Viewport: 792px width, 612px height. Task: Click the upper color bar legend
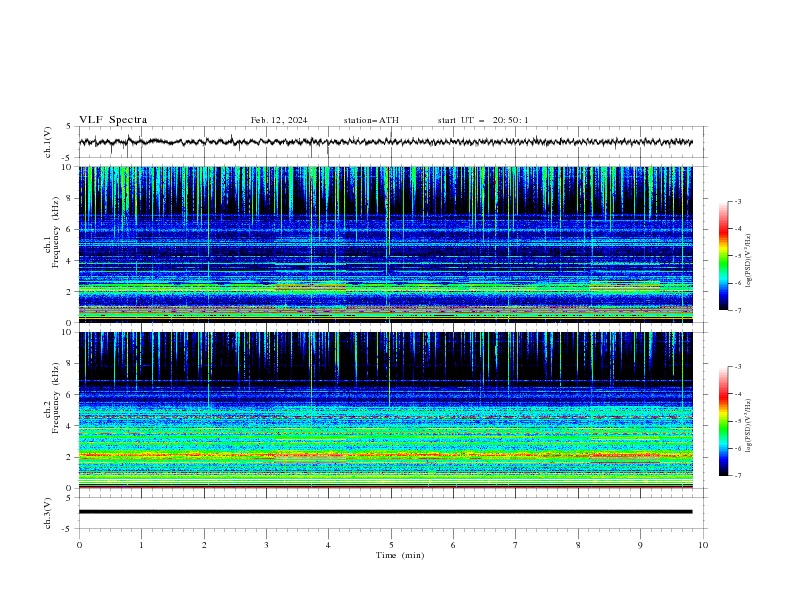click(723, 256)
